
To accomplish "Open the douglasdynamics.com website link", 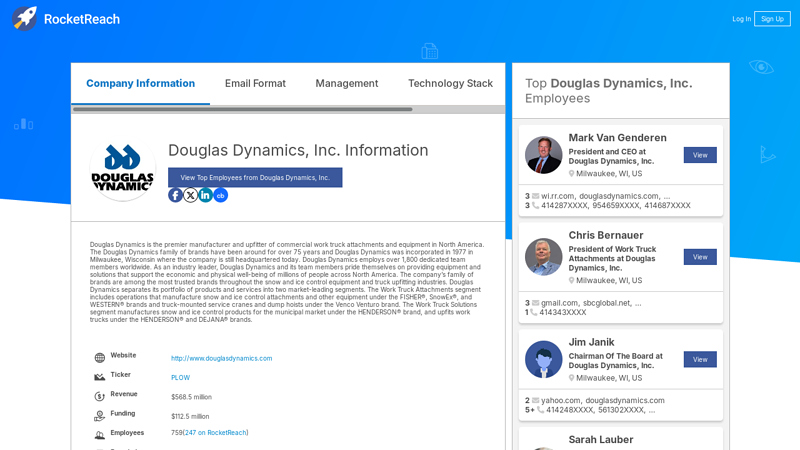I will coord(221,358).
